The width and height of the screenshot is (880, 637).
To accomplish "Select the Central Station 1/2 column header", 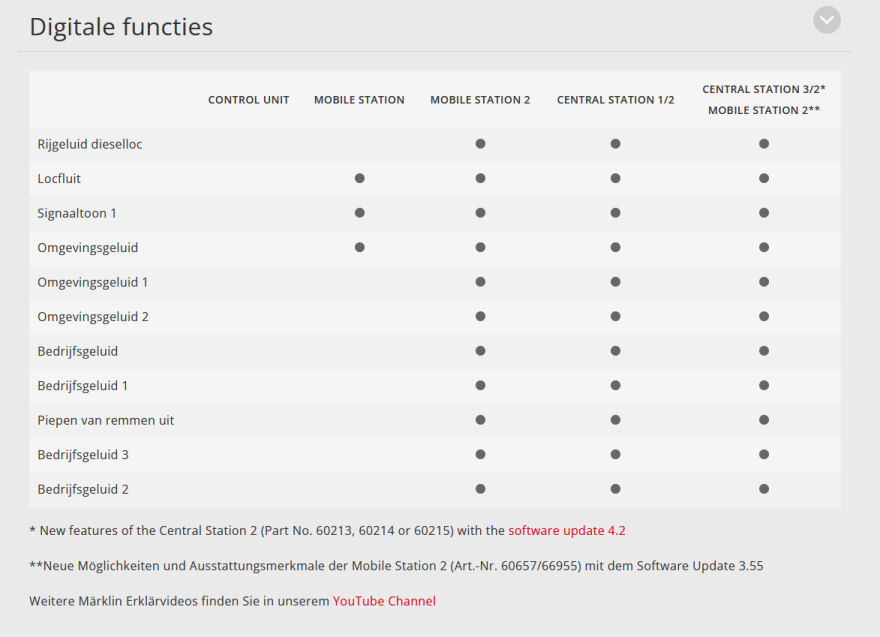I will click(615, 100).
